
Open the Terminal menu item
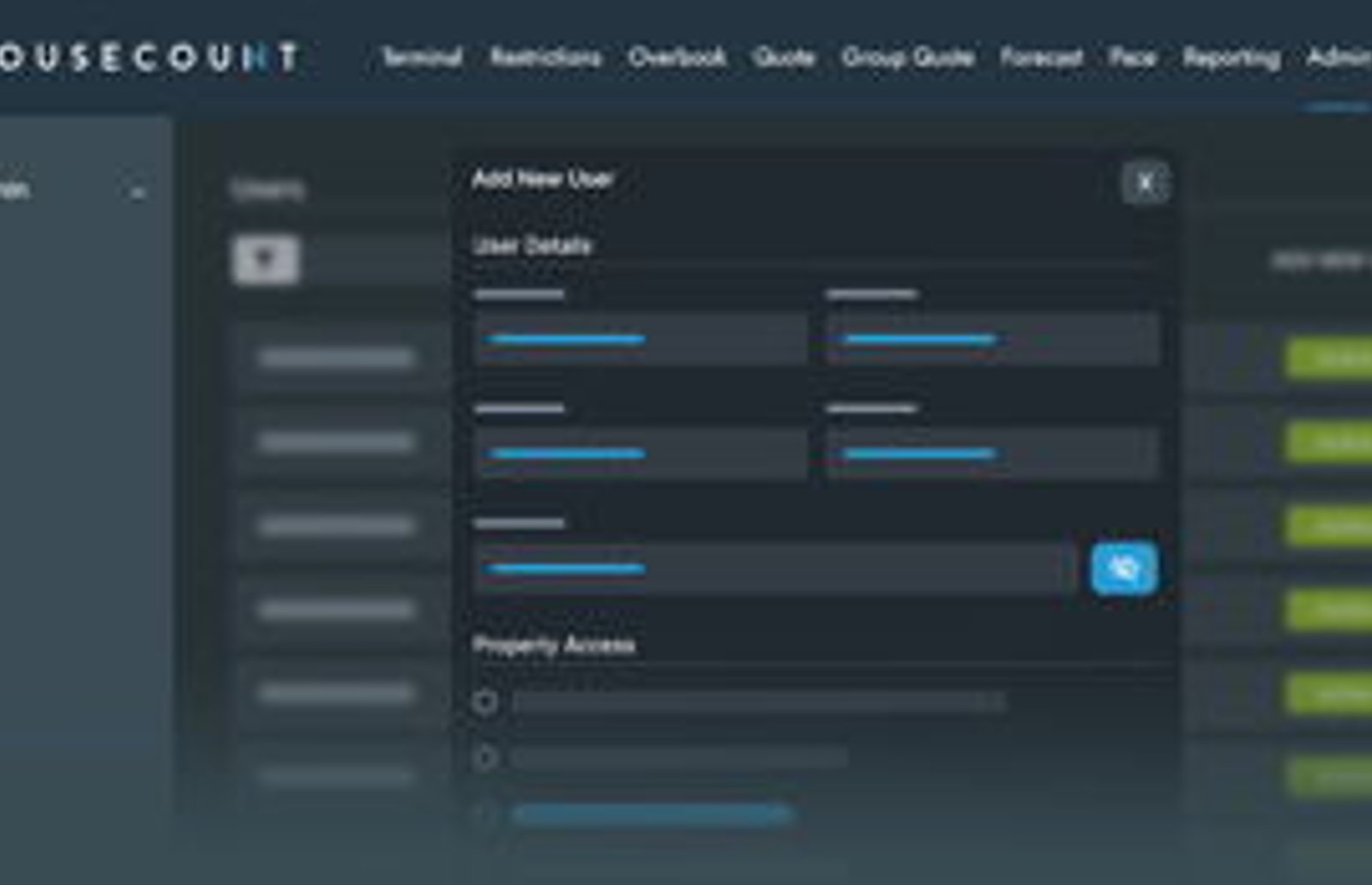click(x=422, y=57)
